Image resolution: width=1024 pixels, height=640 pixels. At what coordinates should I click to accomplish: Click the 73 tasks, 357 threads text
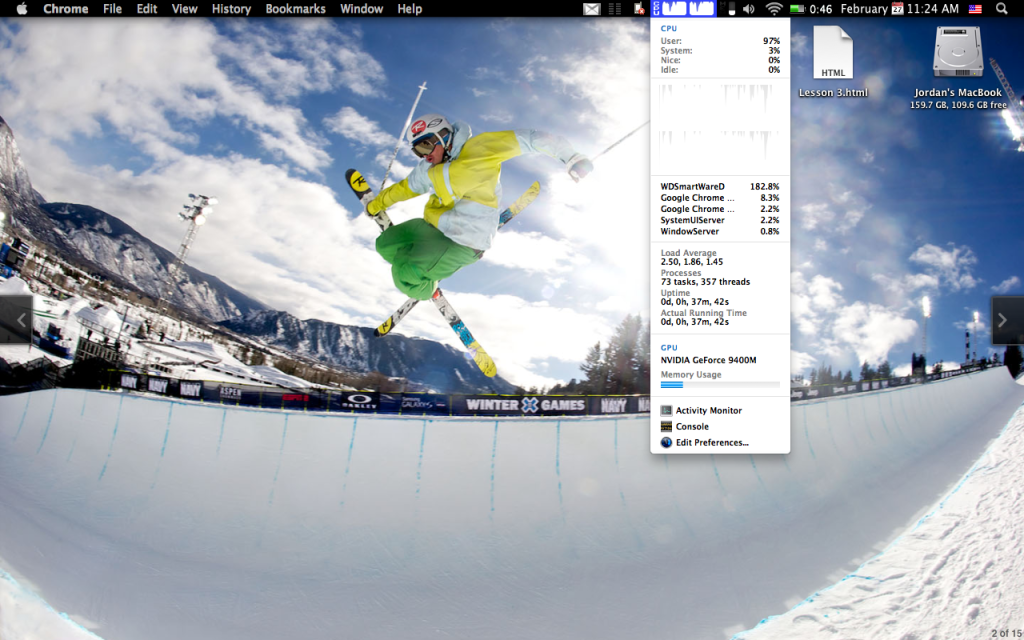coord(705,282)
